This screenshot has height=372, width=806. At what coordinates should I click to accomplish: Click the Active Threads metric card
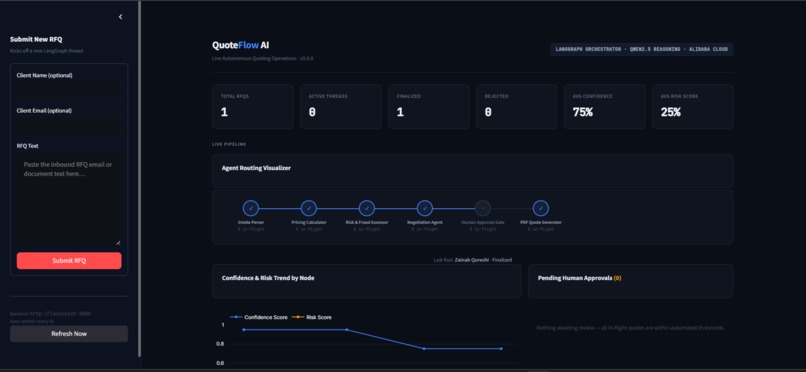tap(341, 106)
